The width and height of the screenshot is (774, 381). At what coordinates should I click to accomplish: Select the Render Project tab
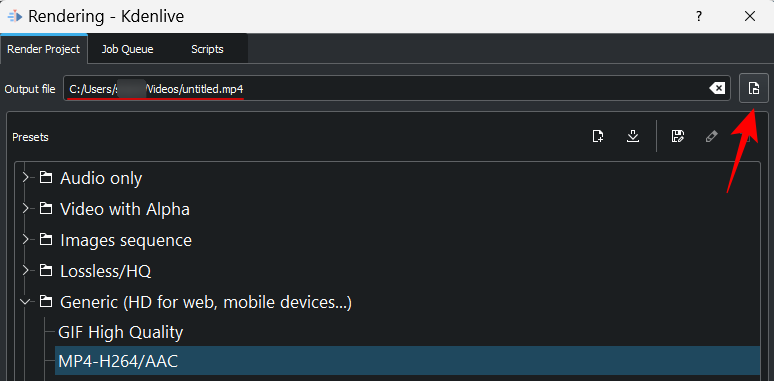(43, 49)
